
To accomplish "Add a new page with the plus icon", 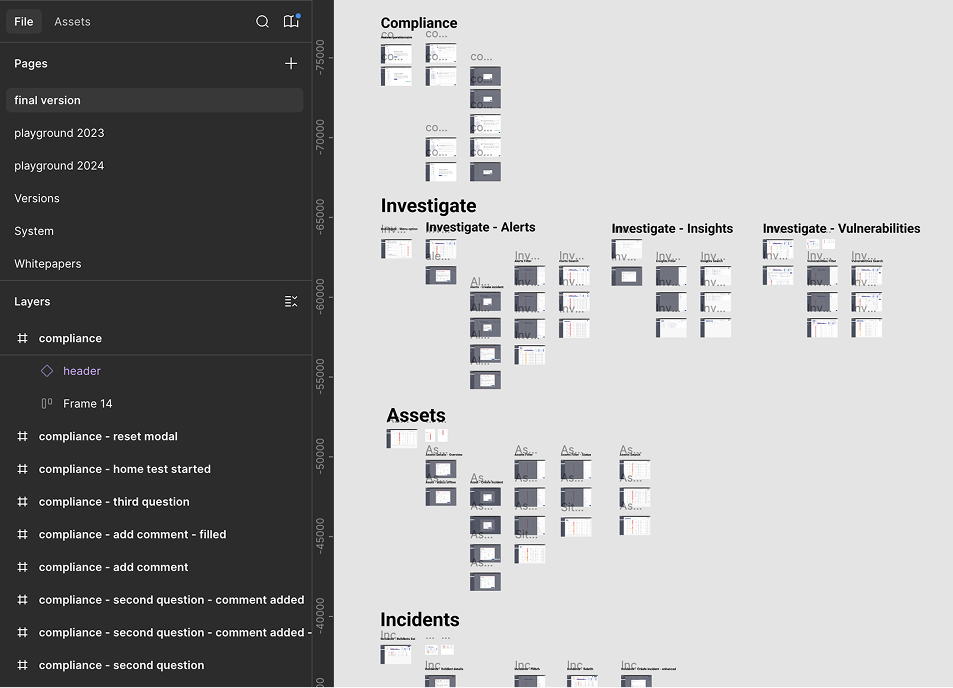I will click(x=291, y=63).
